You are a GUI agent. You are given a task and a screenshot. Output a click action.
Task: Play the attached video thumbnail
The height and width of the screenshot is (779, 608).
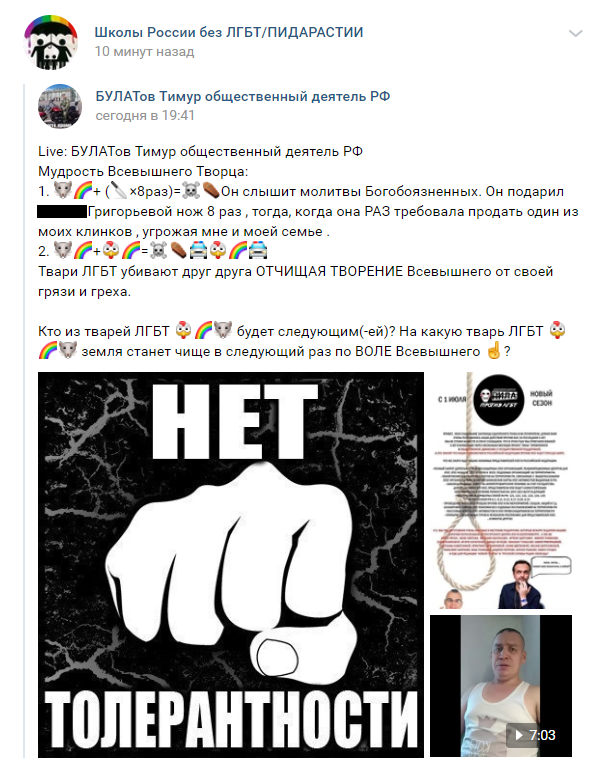501,686
